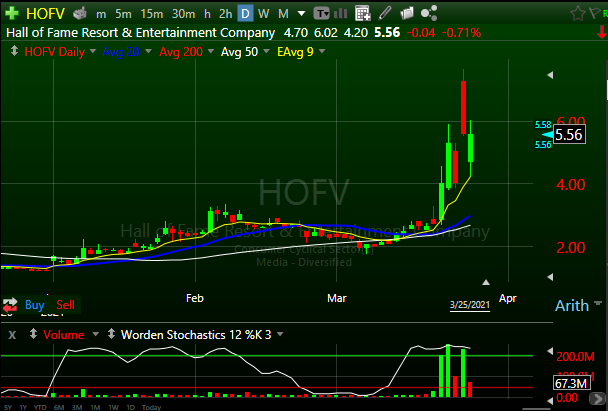608x411 pixels.
Task: Click reorder arrows next to Volume
Action: point(33,334)
